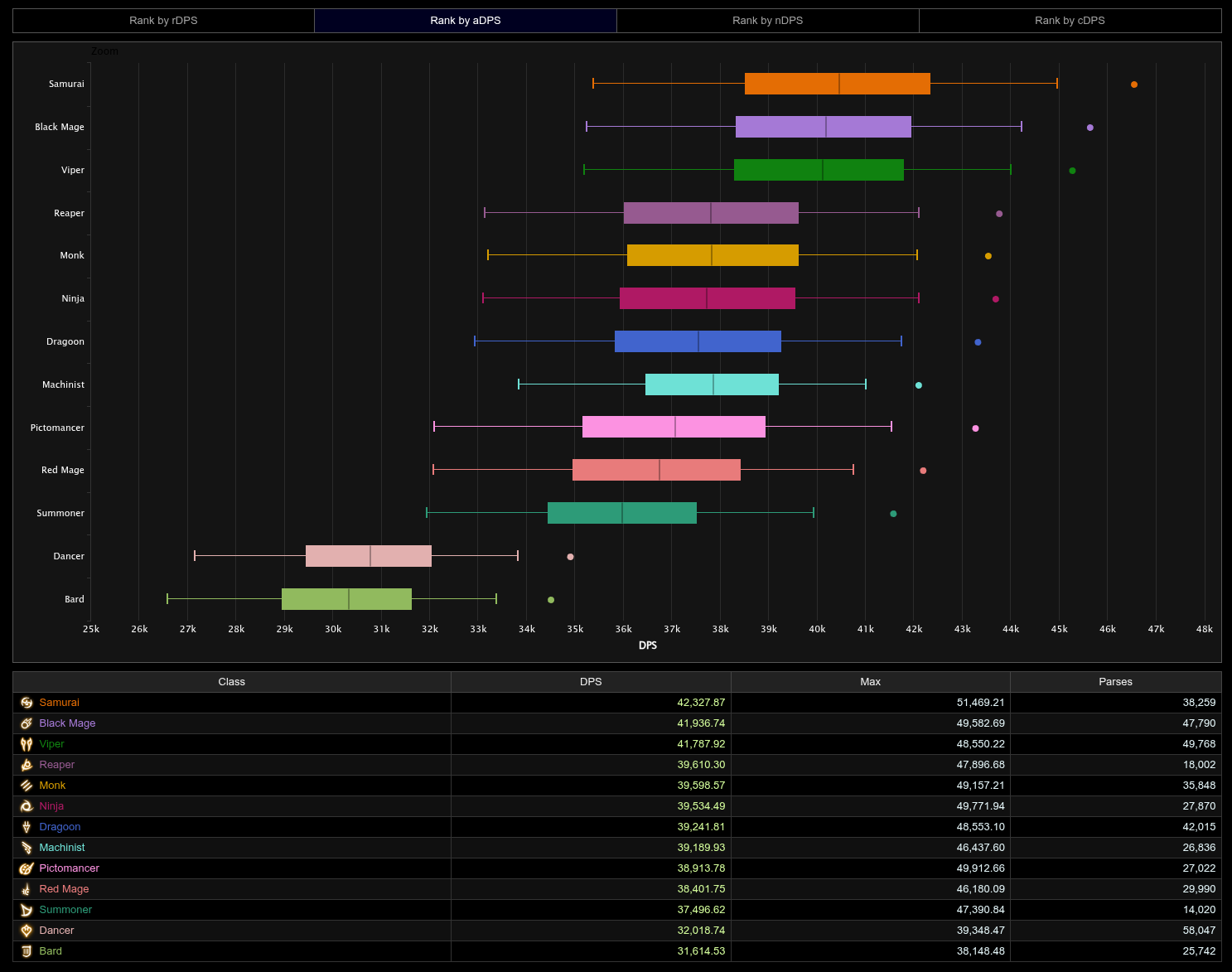The width and height of the screenshot is (1232, 972).
Task: Click the Dancer outlier dot
Action: (570, 557)
